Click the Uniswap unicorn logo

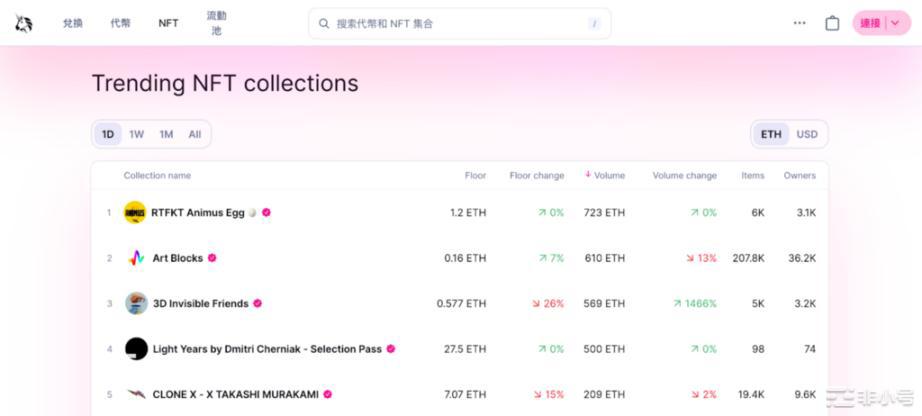pyautogui.click(x=23, y=23)
